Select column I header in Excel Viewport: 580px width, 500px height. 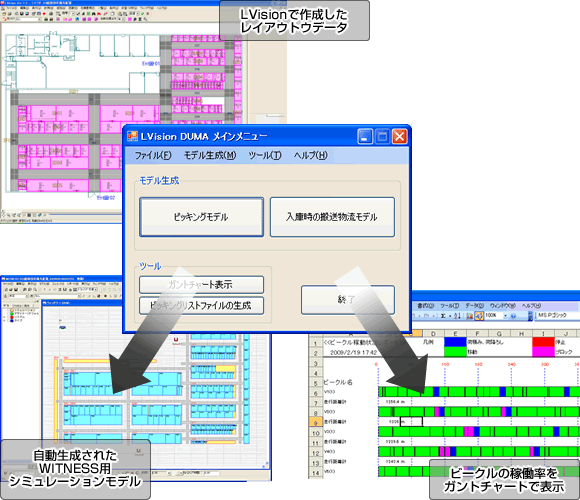(x=543, y=334)
